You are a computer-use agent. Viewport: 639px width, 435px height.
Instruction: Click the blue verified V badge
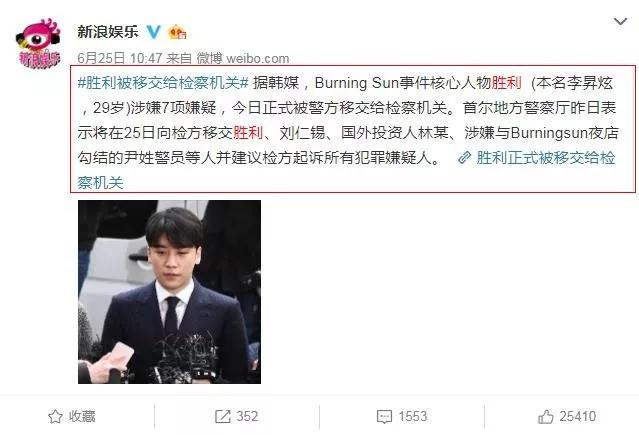point(154,31)
